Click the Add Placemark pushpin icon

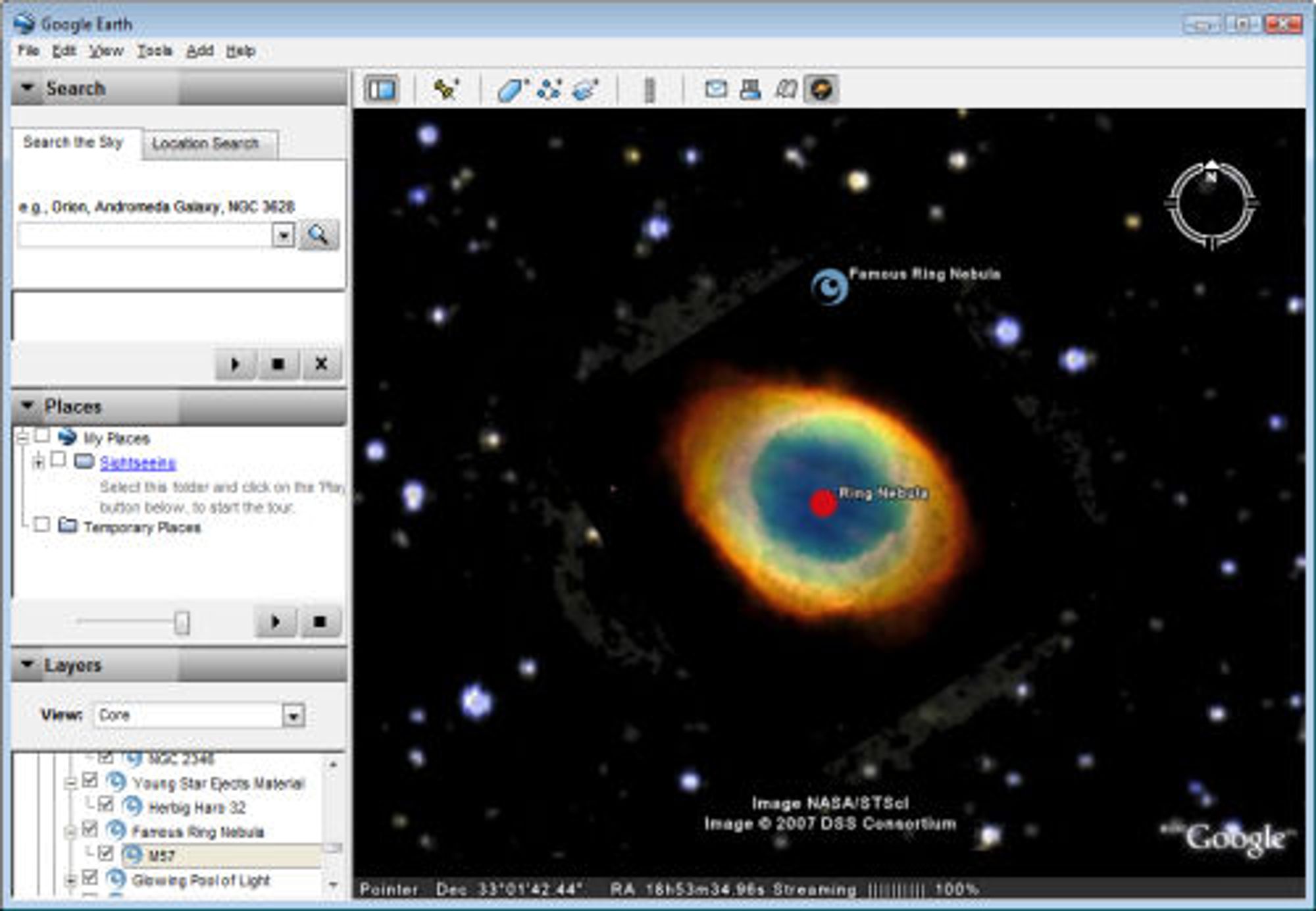point(445,89)
